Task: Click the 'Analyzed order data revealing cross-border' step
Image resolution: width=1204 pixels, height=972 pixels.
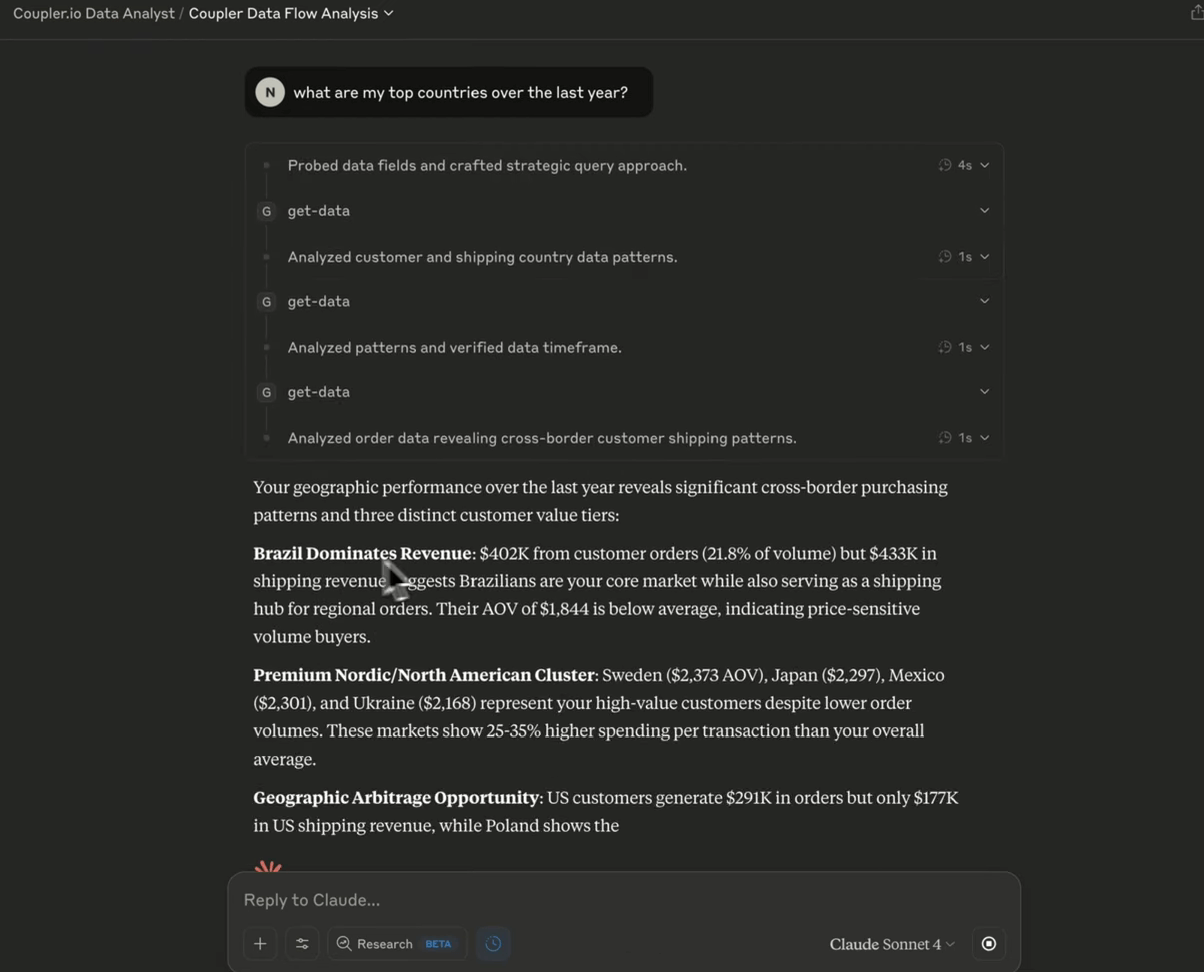Action: tap(541, 438)
